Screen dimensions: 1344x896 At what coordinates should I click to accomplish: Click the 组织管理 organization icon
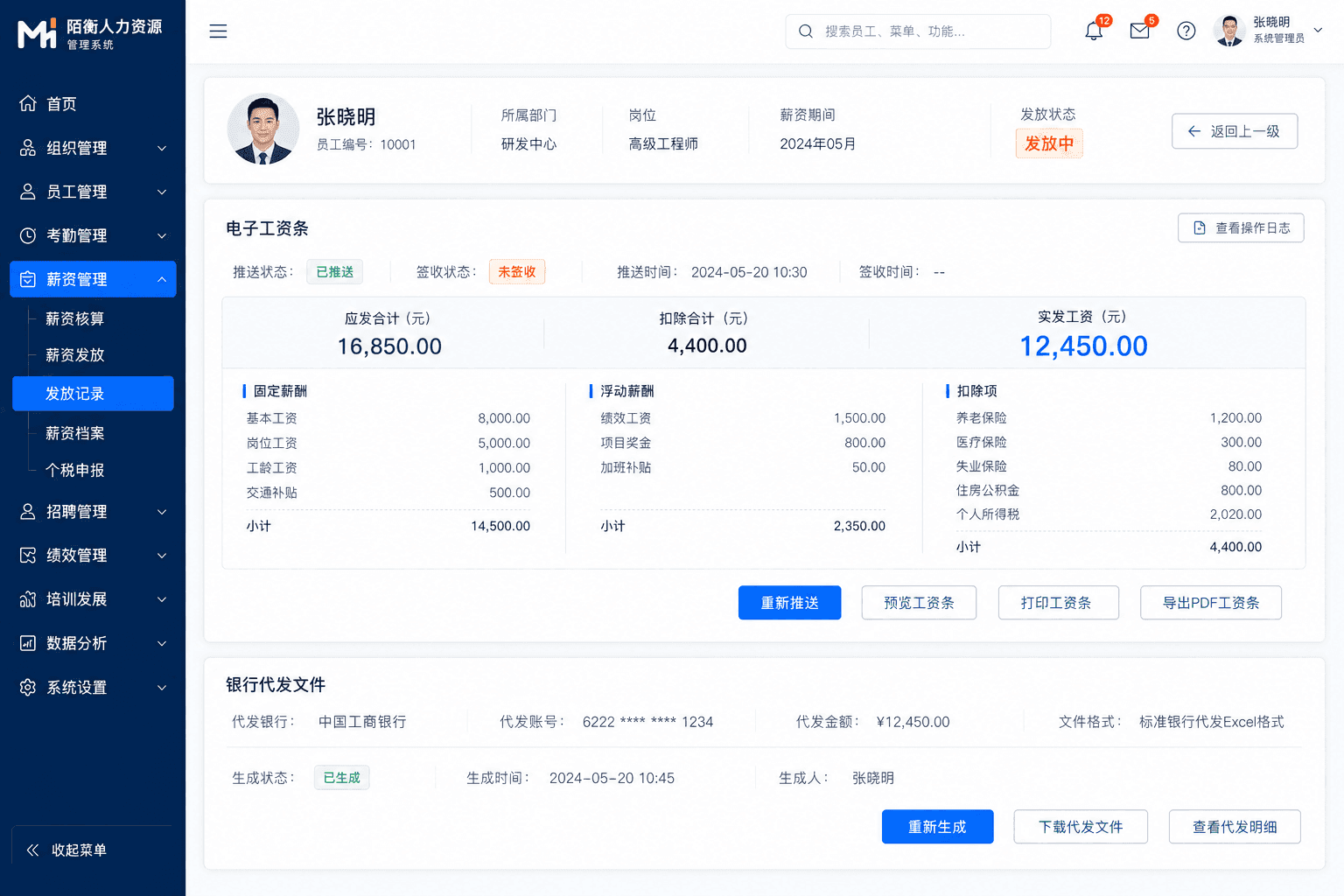[28, 148]
